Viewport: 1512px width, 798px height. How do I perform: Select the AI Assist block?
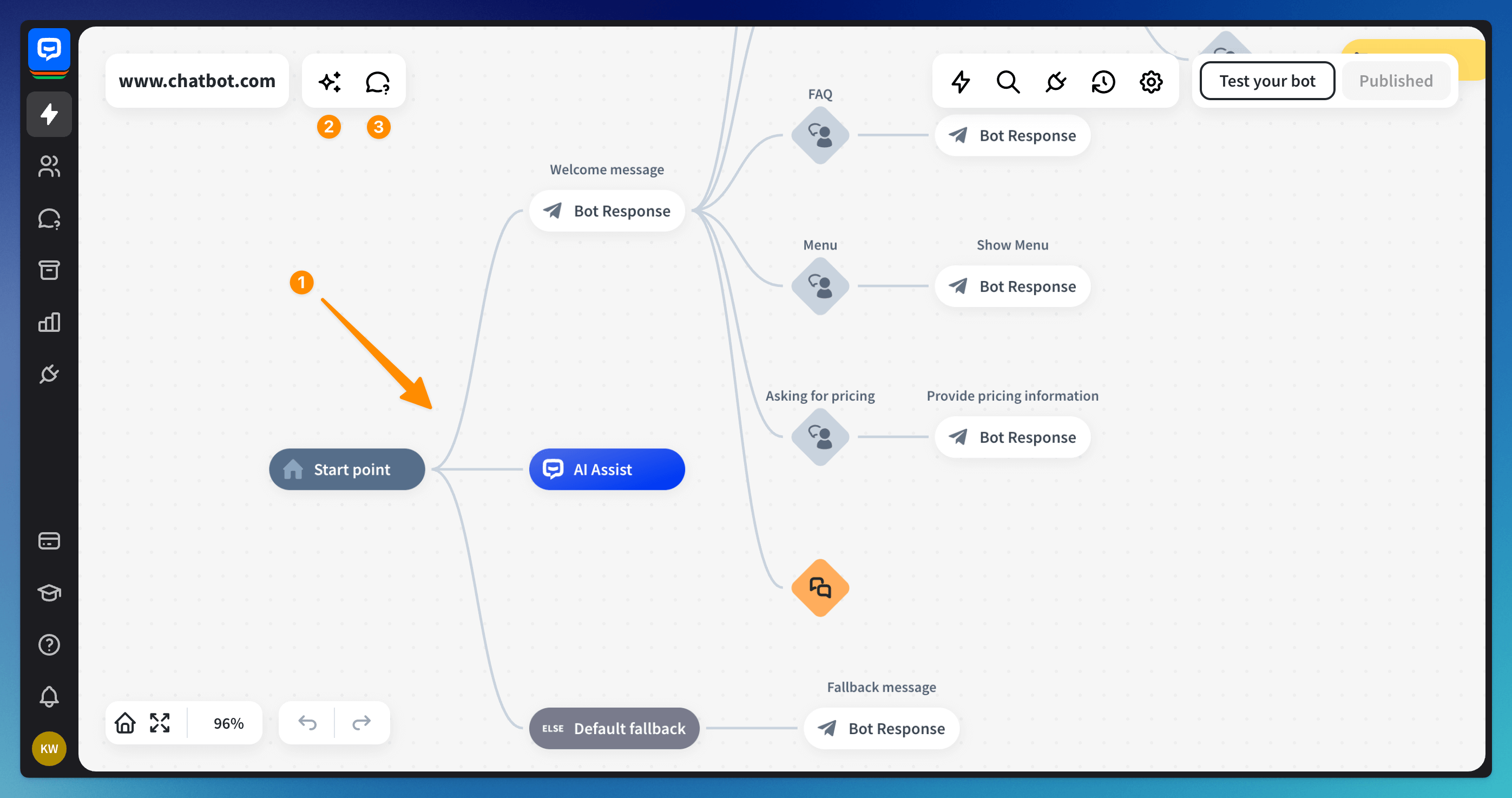coord(607,469)
